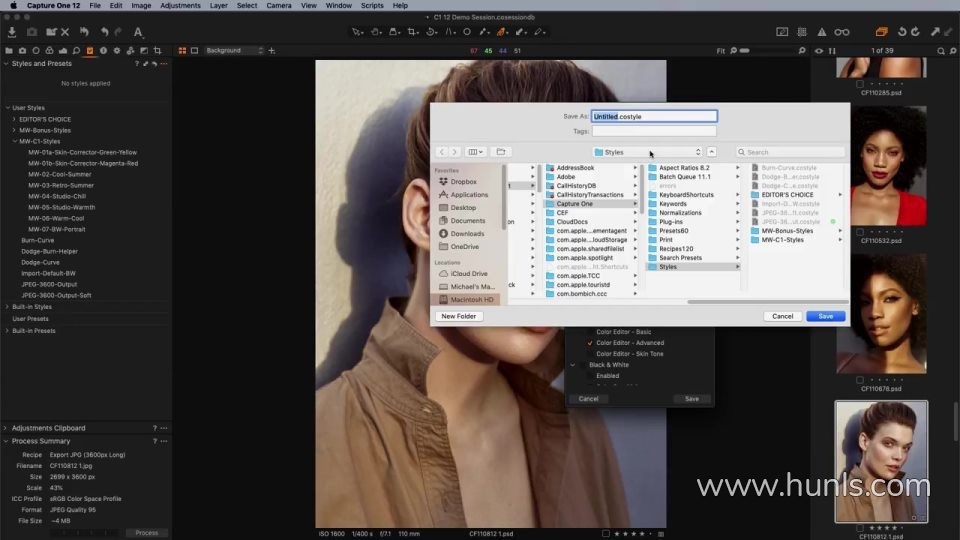The width and height of the screenshot is (960, 540).
Task: Click the Save As filename field
Action: tap(654, 117)
